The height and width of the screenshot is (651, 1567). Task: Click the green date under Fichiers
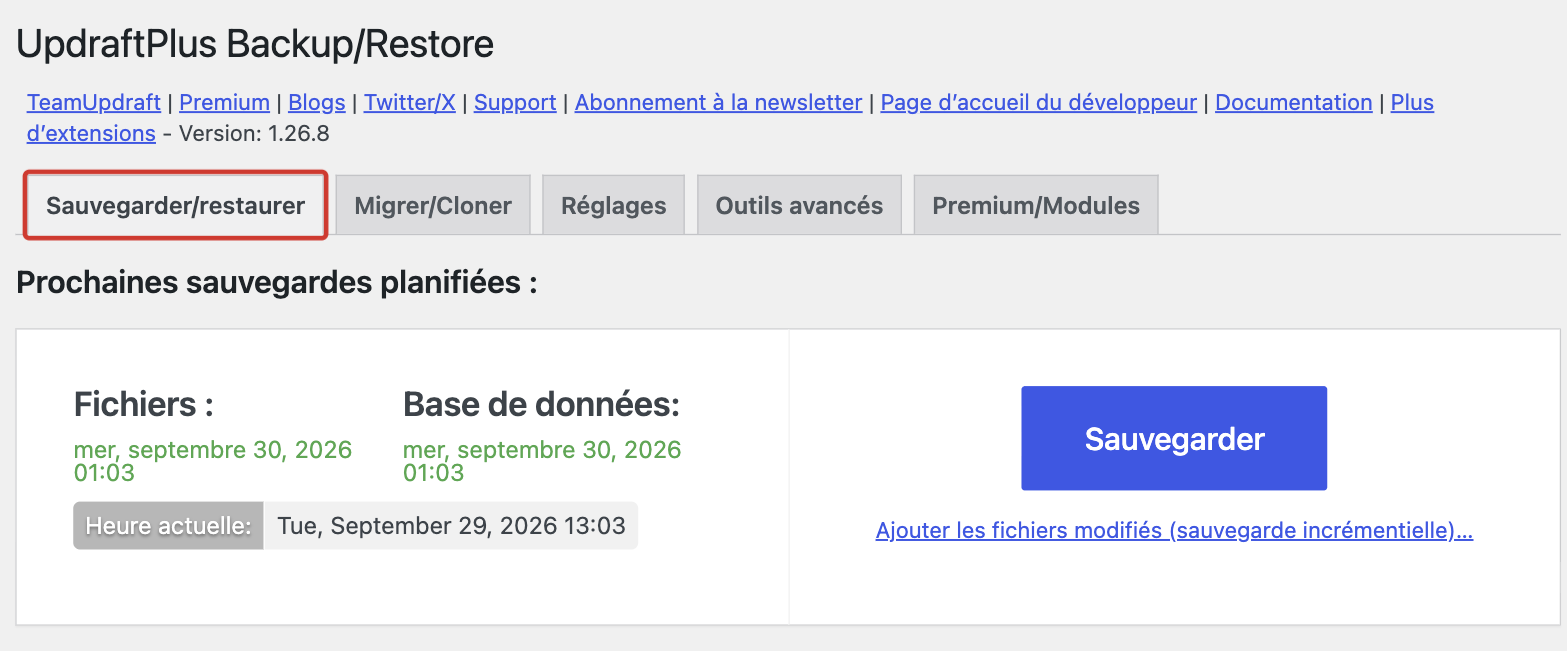213,461
